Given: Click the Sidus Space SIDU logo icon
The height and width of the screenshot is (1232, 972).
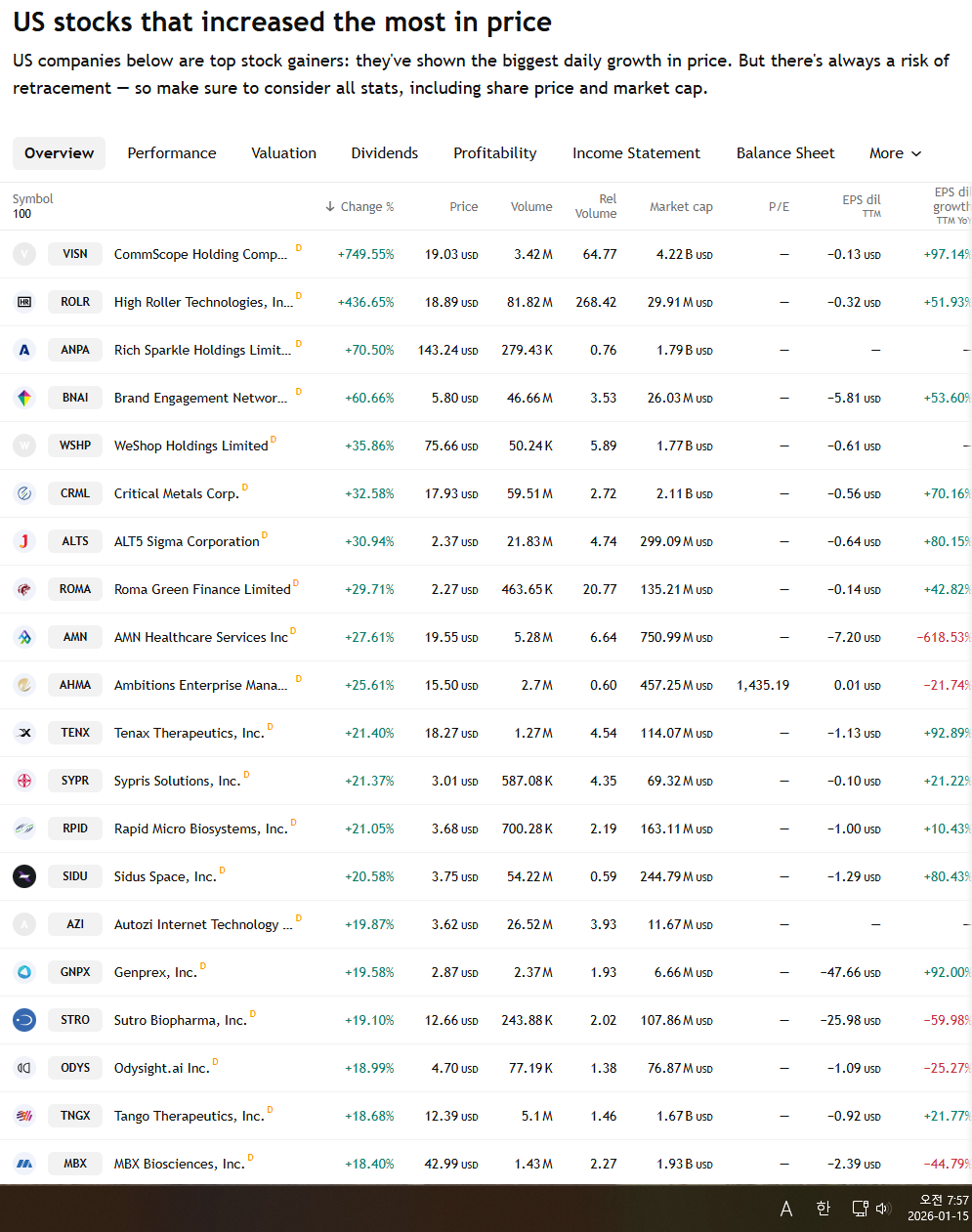Looking at the screenshot, I should [24, 876].
